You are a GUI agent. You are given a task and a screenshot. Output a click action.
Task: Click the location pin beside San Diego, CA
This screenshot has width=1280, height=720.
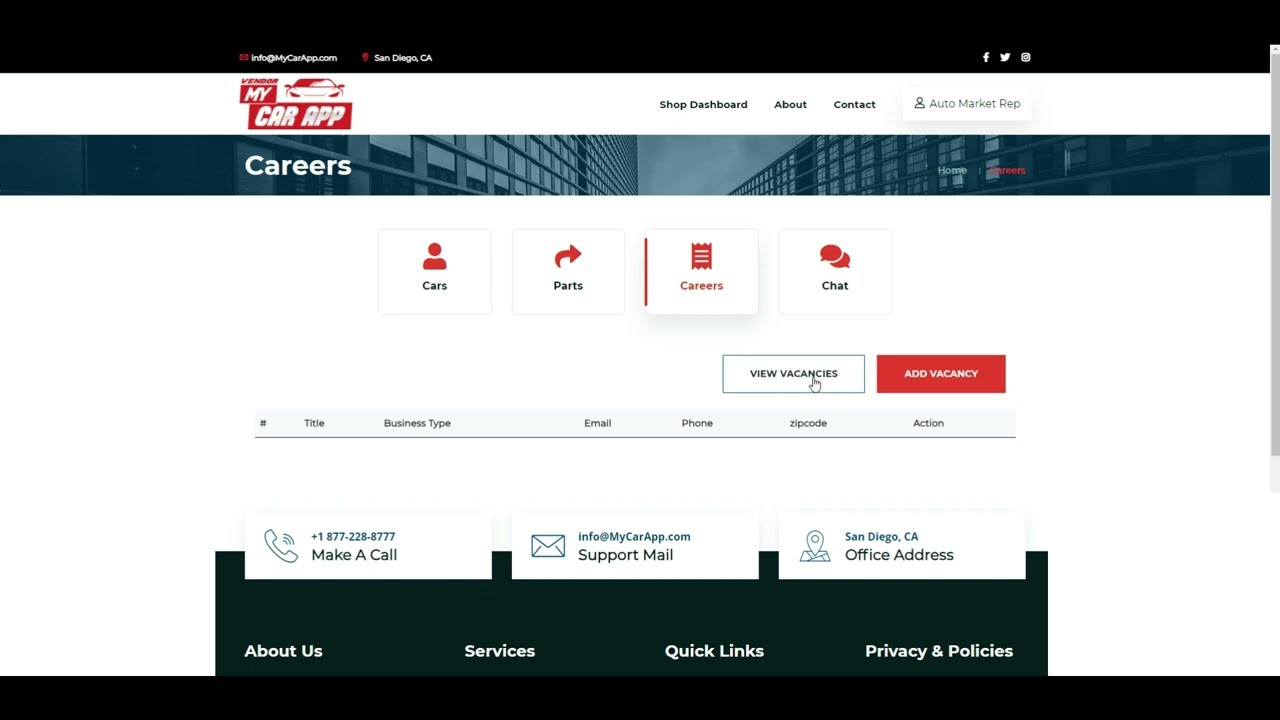[x=365, y=58]
